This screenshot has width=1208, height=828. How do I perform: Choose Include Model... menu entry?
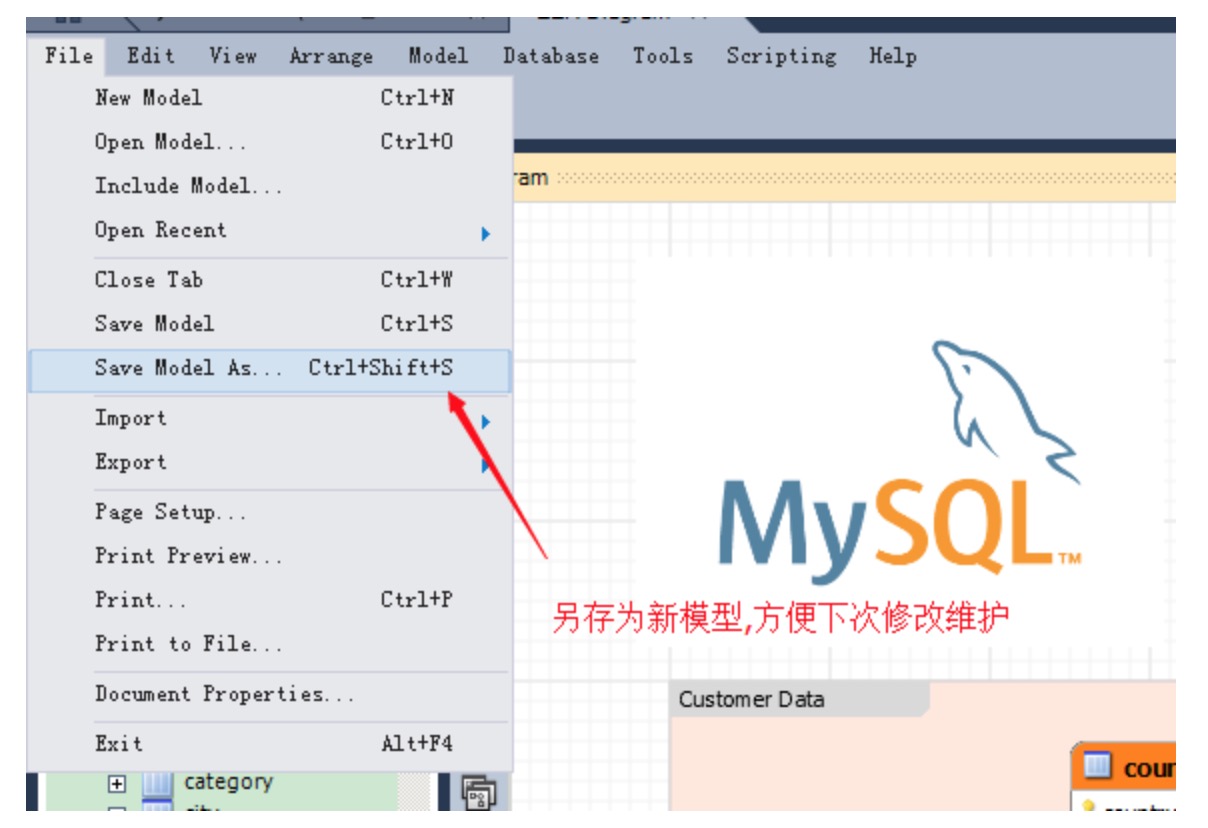[x=270, y=186]
